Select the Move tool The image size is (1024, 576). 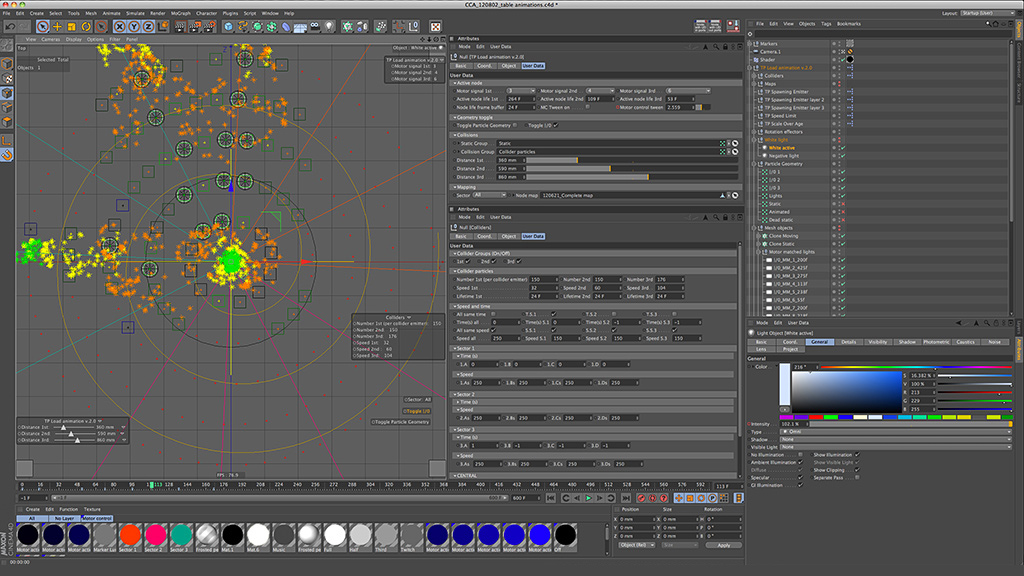[57, 25]
